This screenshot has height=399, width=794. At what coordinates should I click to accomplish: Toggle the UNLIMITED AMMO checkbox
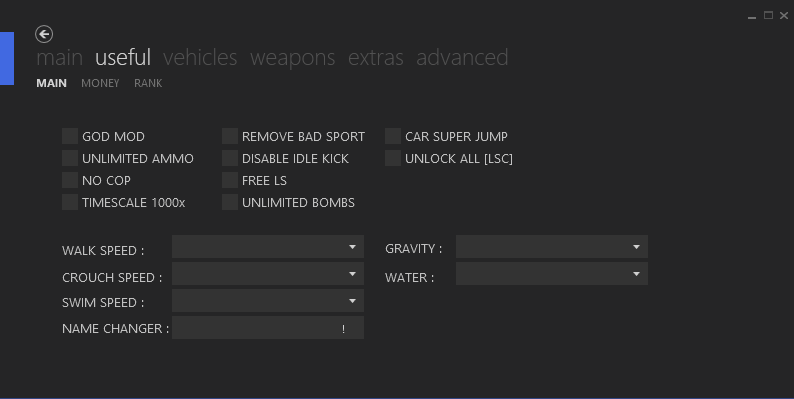tap(70, 158)
